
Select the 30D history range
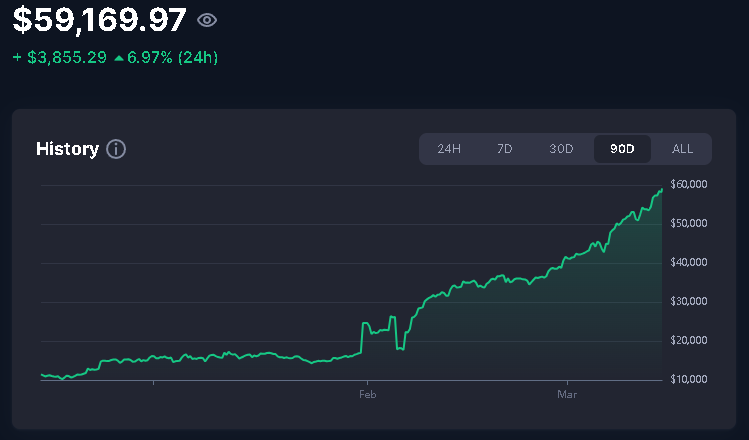pos(561,149)
